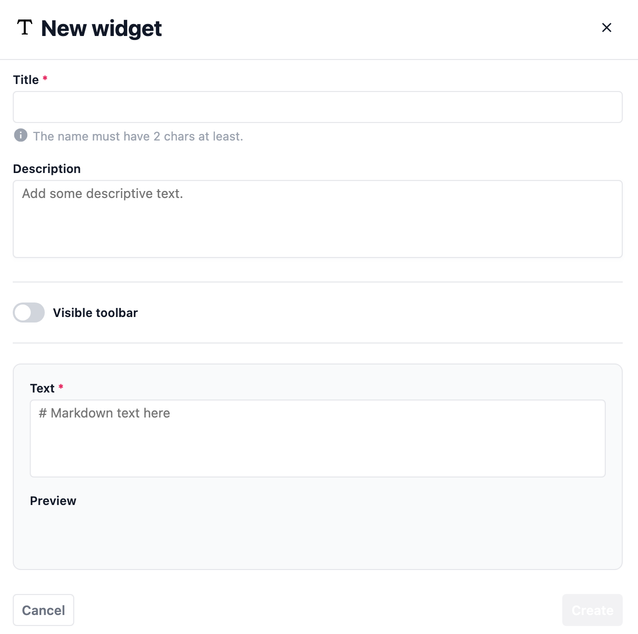Click the Description field label

pos(47,169)
